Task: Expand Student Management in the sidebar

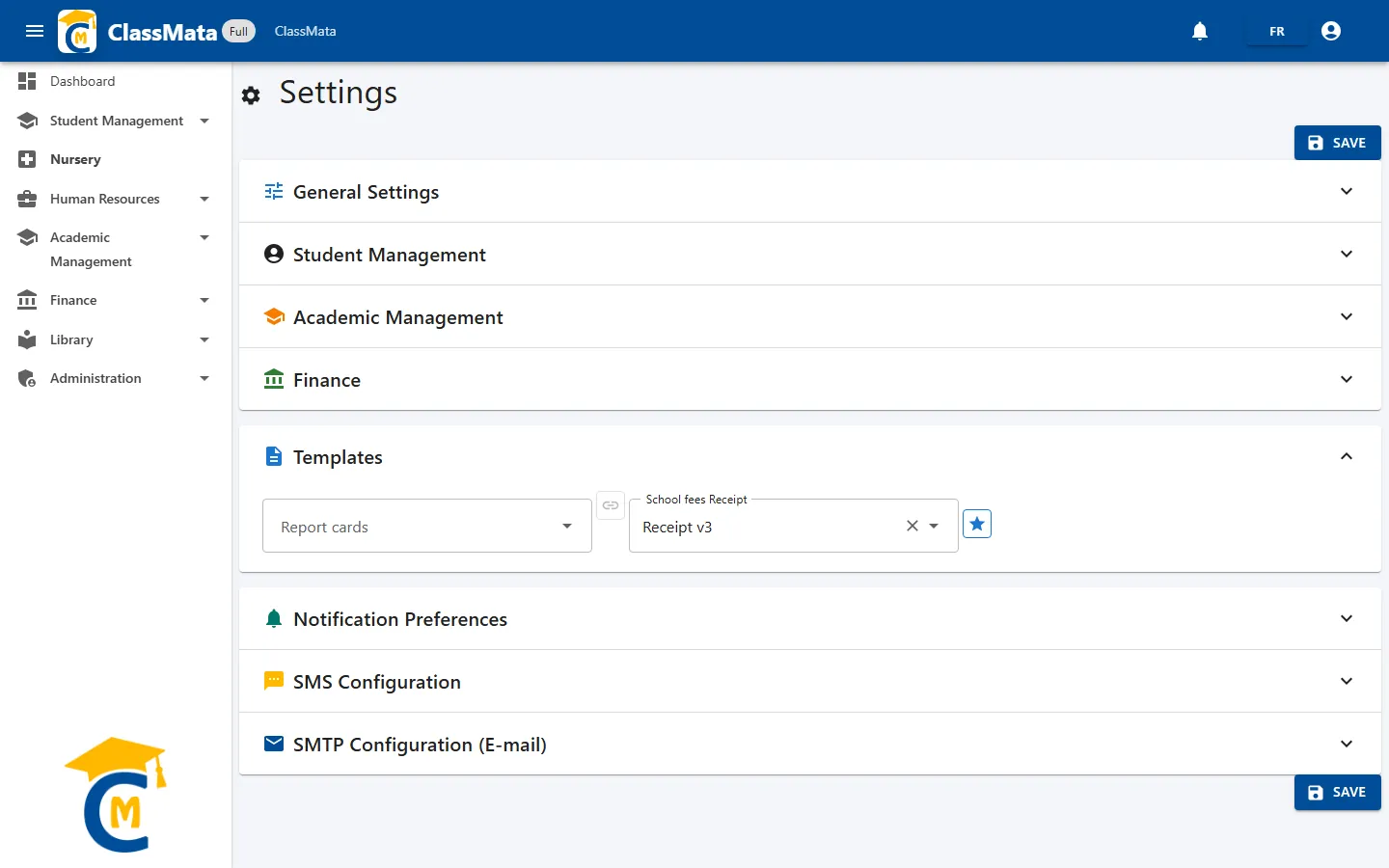Action: (116, 121)
